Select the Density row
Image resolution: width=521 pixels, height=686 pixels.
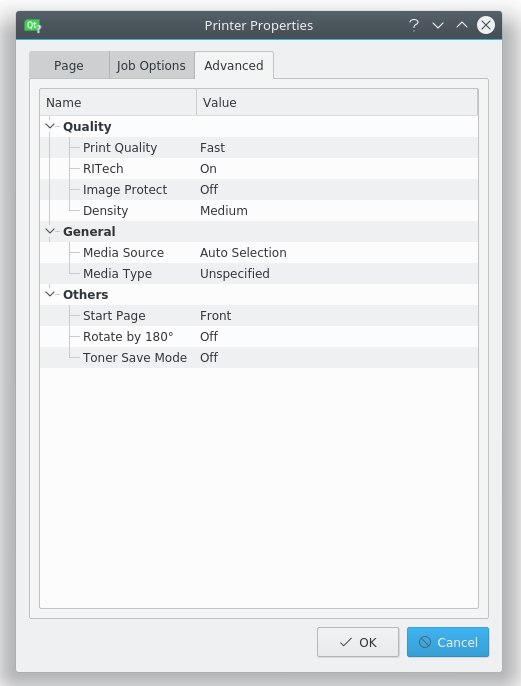pyautogui.click(x=259, y=210)
